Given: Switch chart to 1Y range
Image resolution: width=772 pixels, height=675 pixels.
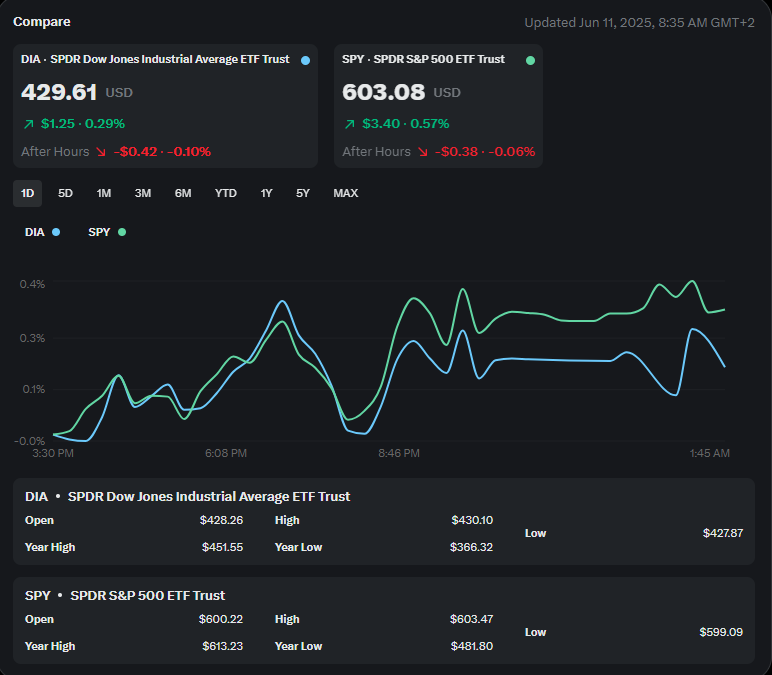Looking at the screenshot, I should click(267, 193).
